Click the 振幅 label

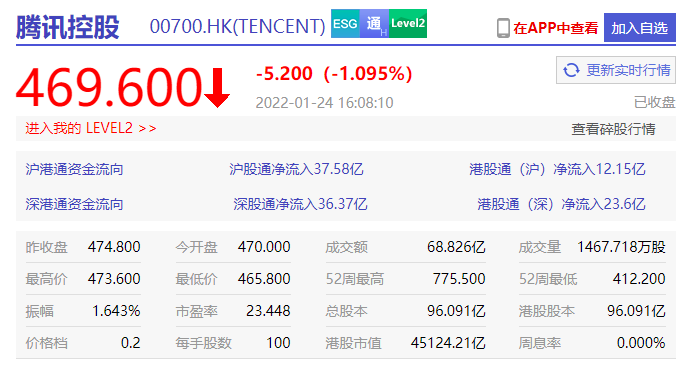tap(39, 311)
